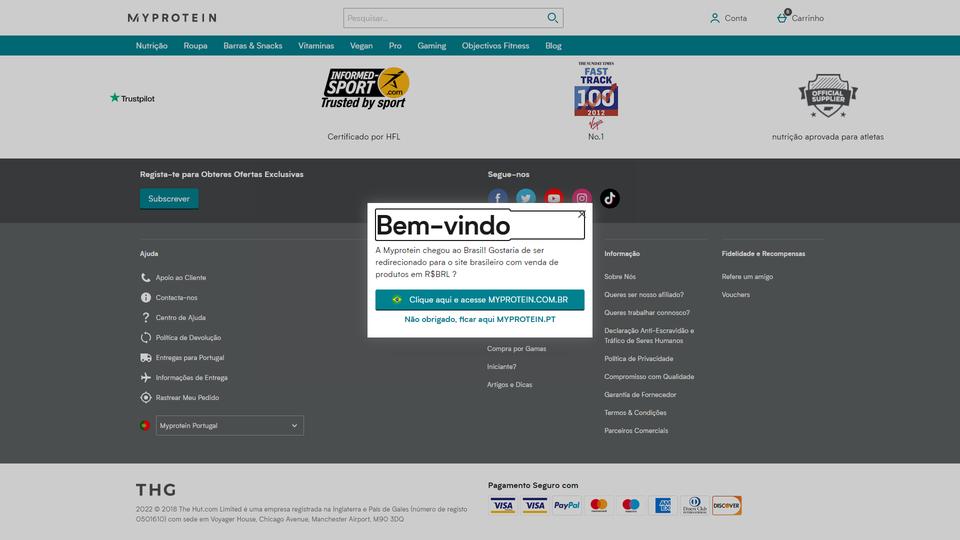Open the Termos & Condições link
The height and width of the screenshot is (540, 960).
636,413
